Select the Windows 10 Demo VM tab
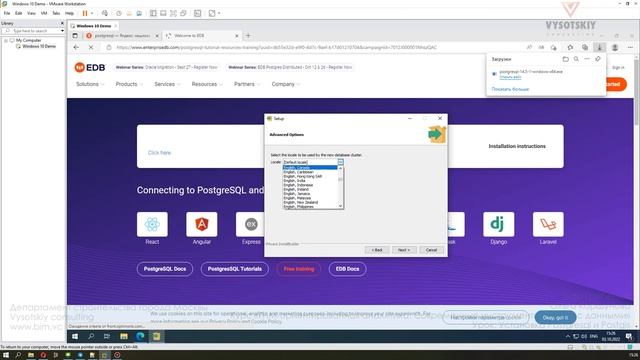 (93, 26)
